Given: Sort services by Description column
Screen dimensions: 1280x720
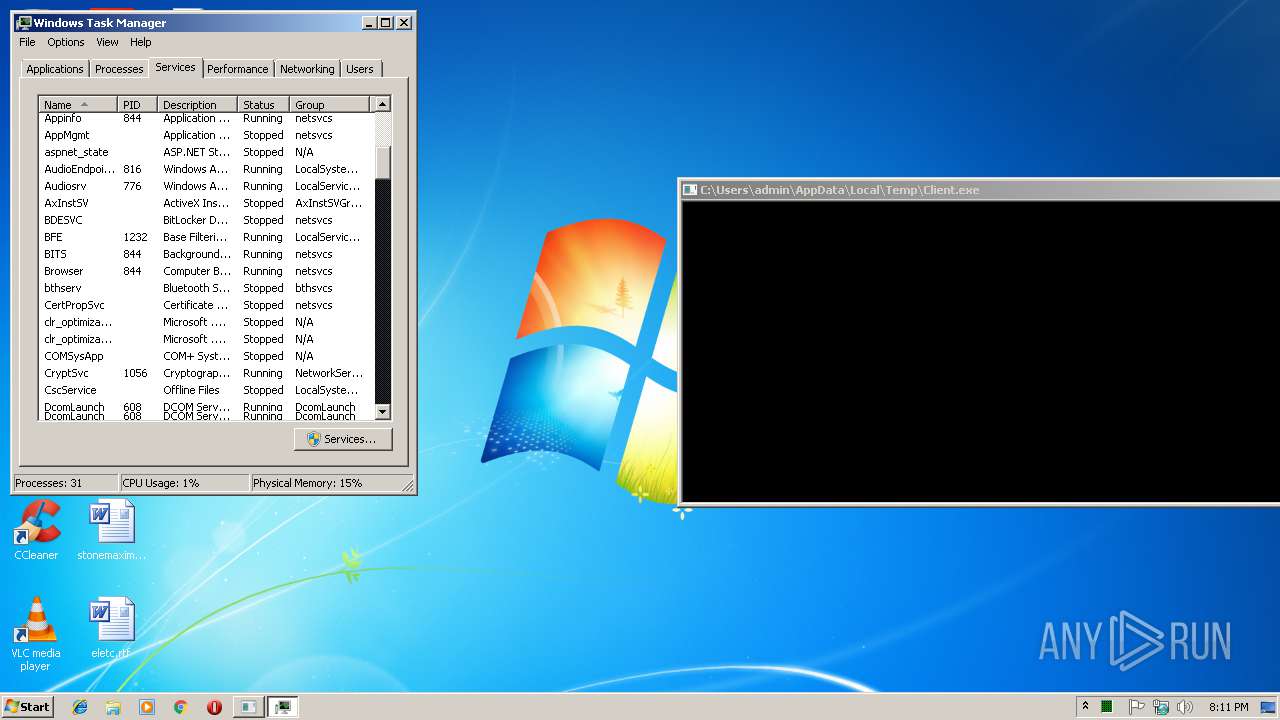Looking at the screenshot, I should click(x=197, y=104).
